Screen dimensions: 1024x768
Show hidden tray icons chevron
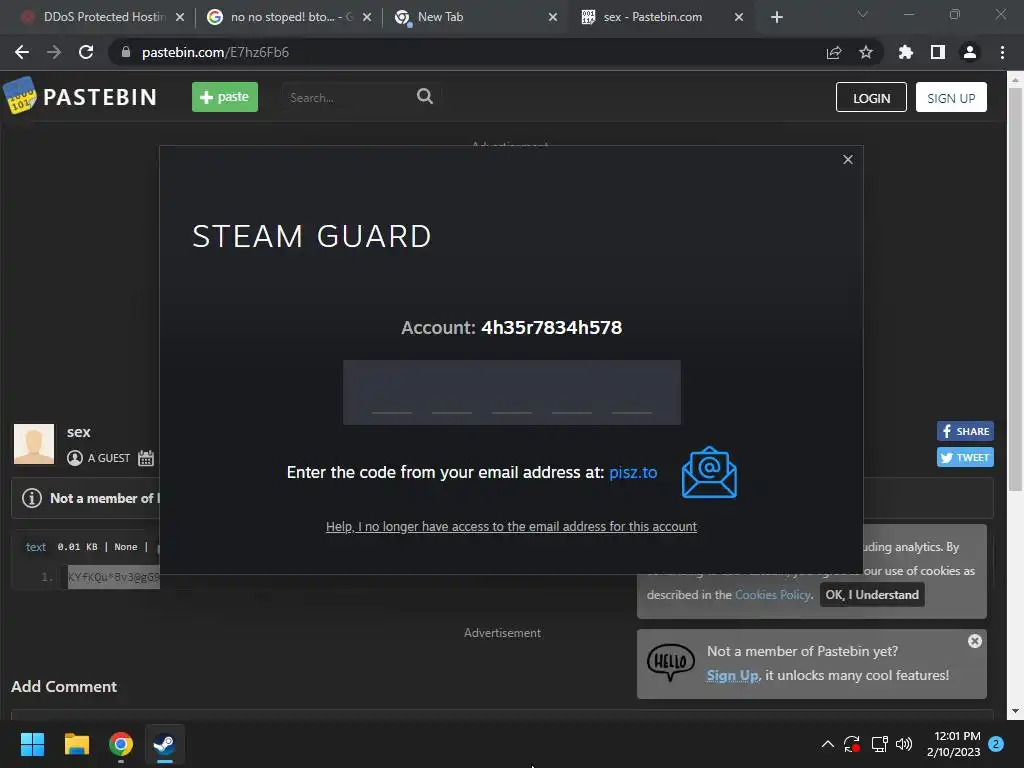(x=827, y=744)
